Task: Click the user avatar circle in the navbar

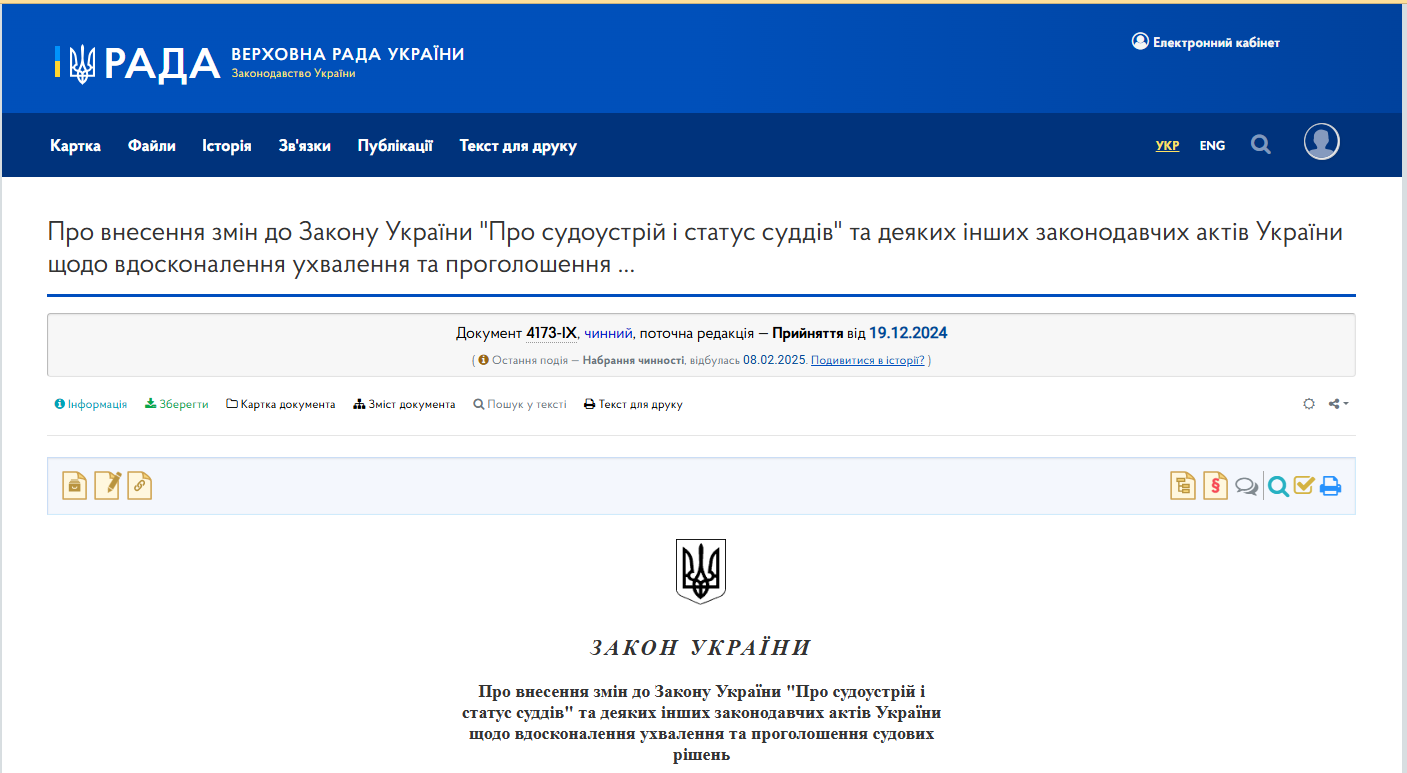Action: click(x=1321, y=141)
